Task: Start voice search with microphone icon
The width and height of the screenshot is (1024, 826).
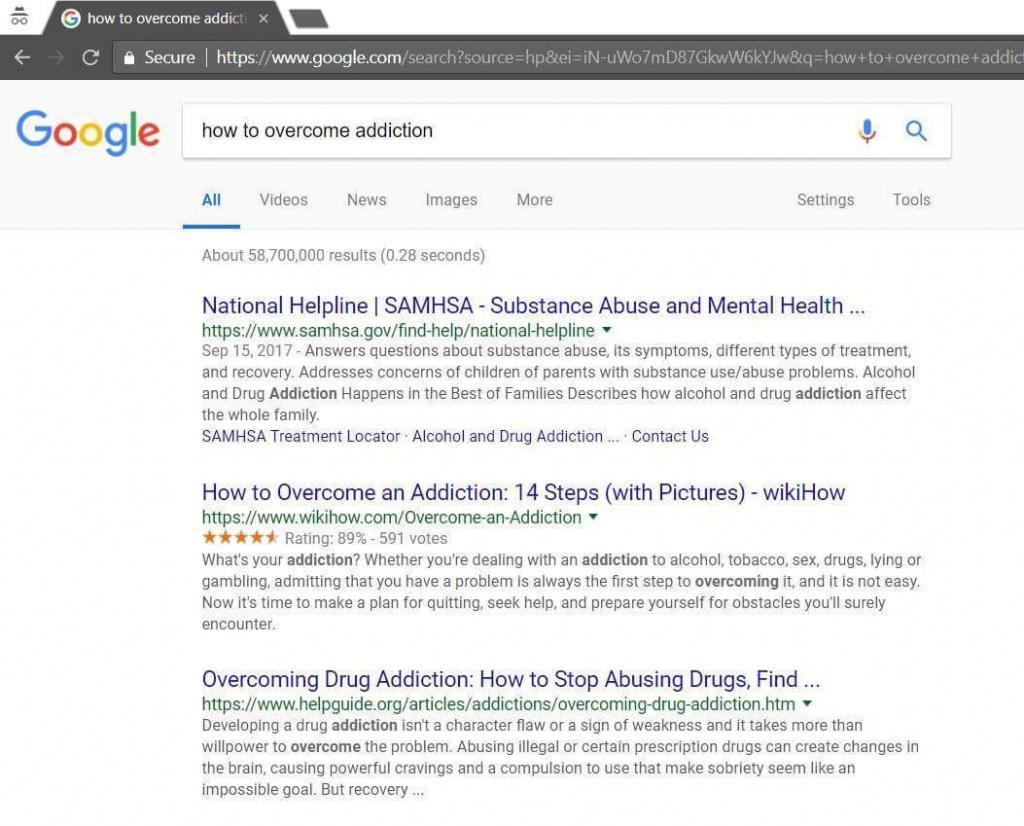Action: tap(867, 131)
